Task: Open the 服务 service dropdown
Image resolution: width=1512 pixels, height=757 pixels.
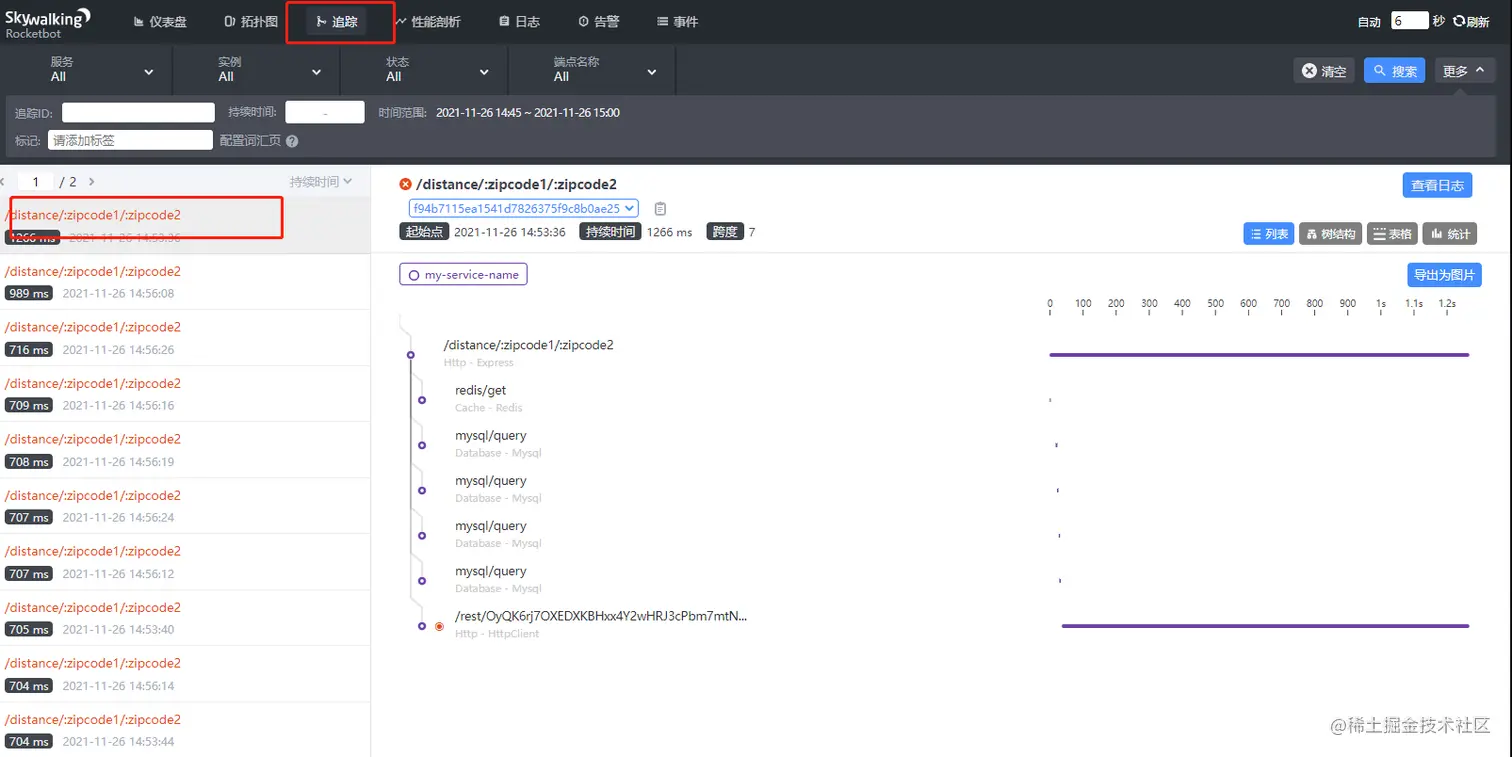Action: click(x=100, y=70)
